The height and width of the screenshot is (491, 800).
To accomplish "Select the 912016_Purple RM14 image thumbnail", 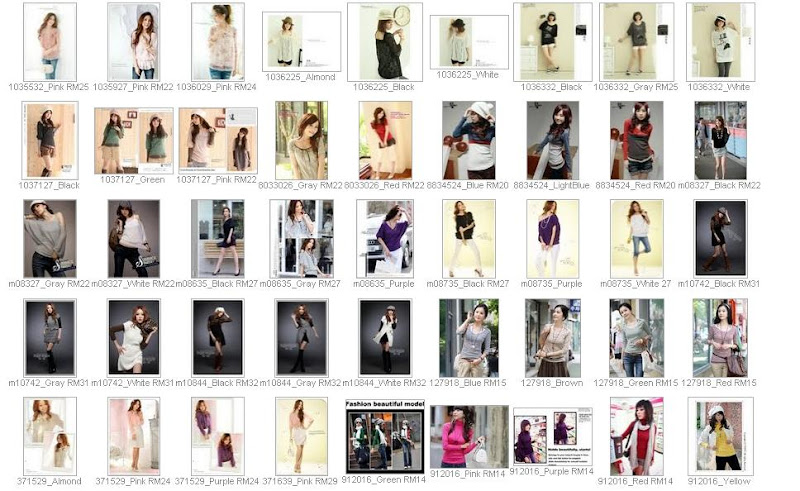I will tap(553, 436).
